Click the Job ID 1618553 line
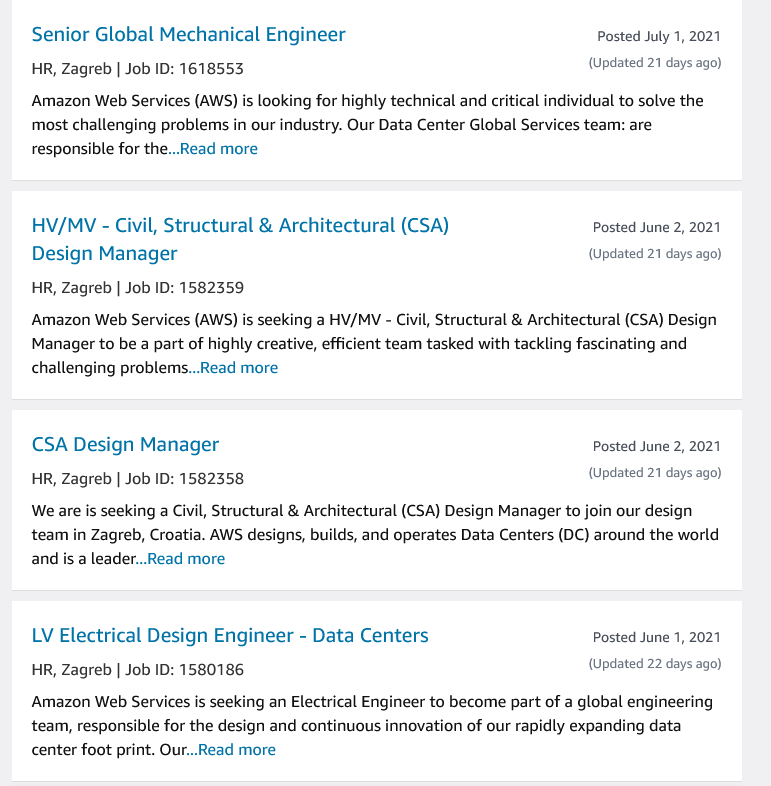Viewport: 771px width, 786px height. [x=137, y=69]
